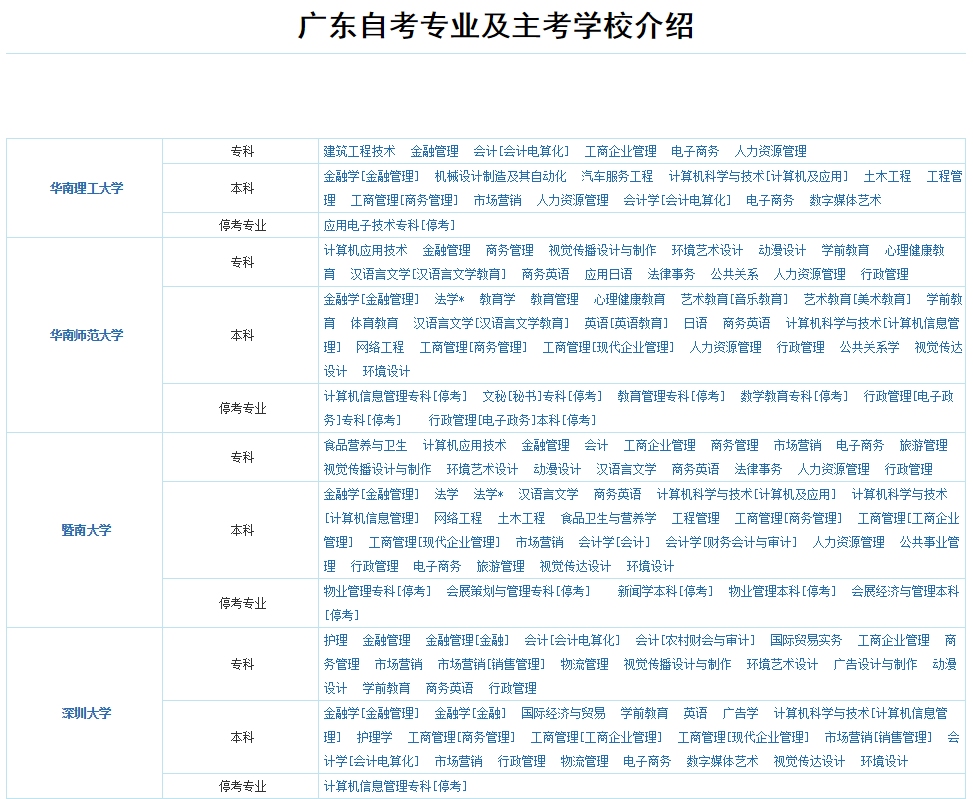Image resolution: width=973 pixels, height=799 pixels.
Task: Open 工商管理[工商企业管理] in 深圳大学 本科
Action: [596, 738]
